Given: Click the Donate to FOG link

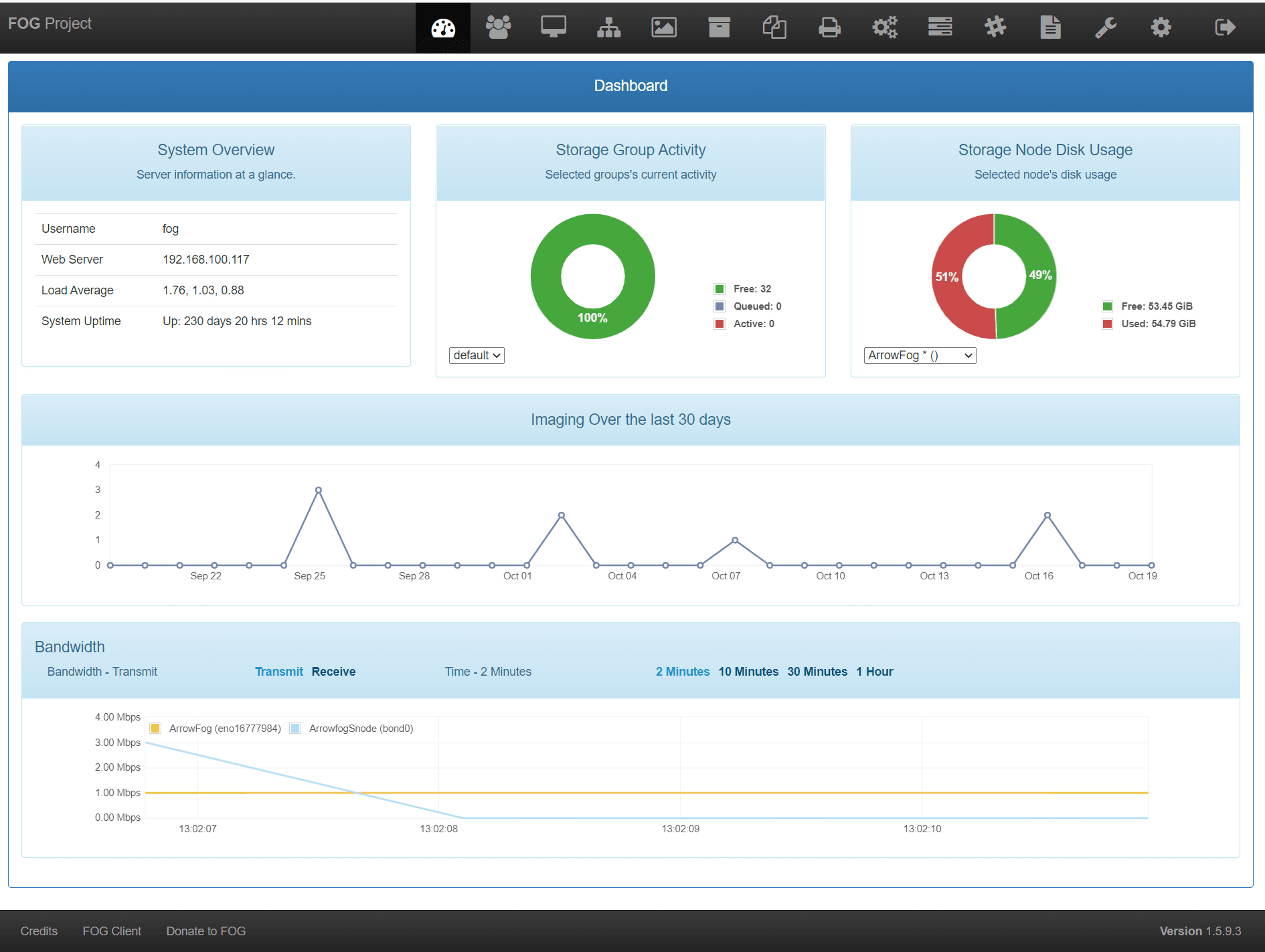Looking at the screenshot, I should pos(206,931).
